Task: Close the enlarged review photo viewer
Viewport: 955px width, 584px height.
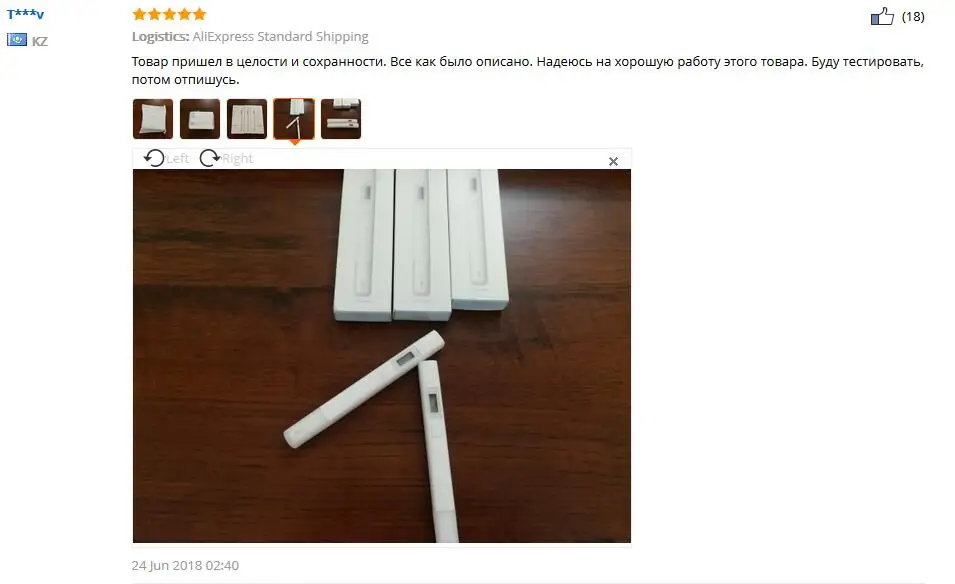Action: [x=613, y=161]
